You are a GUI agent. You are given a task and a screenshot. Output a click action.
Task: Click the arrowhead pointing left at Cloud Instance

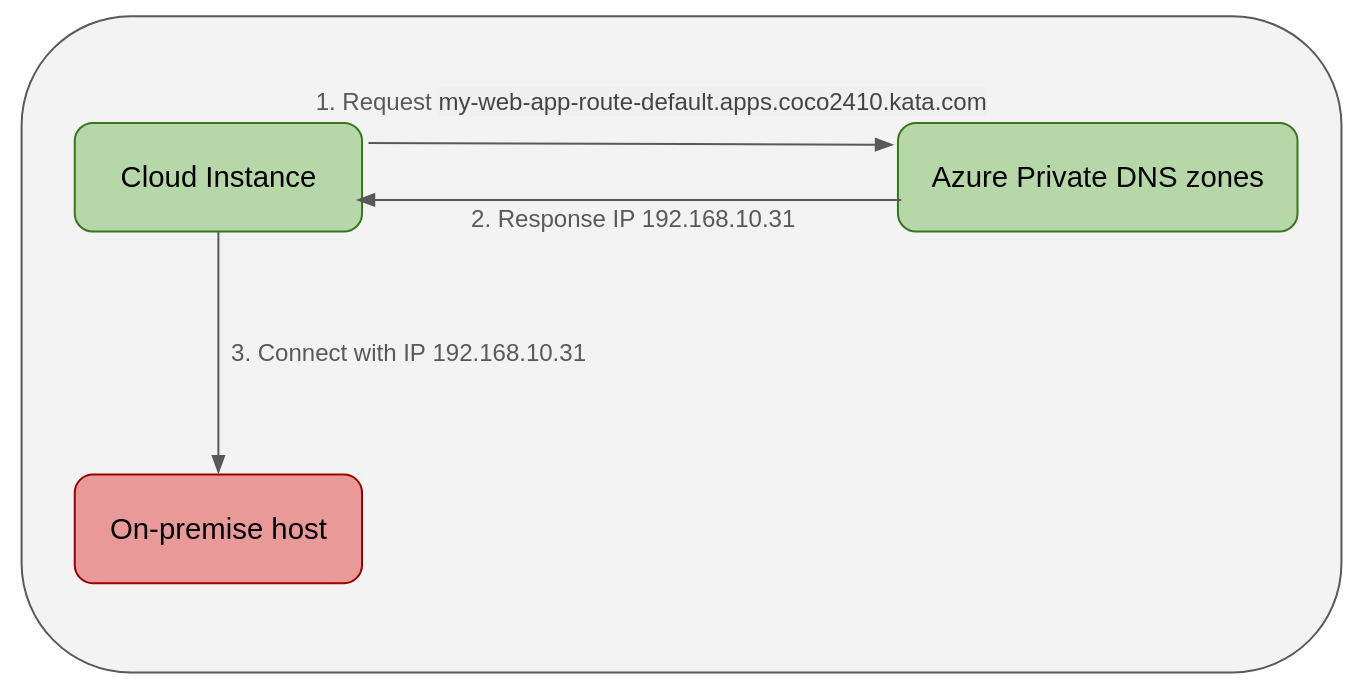tap(366, 200)
